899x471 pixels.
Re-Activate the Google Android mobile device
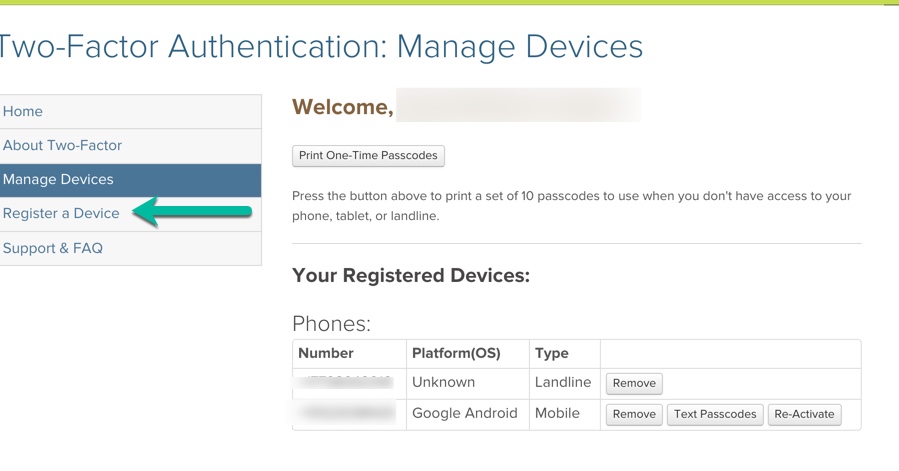[x=804, y=414]
